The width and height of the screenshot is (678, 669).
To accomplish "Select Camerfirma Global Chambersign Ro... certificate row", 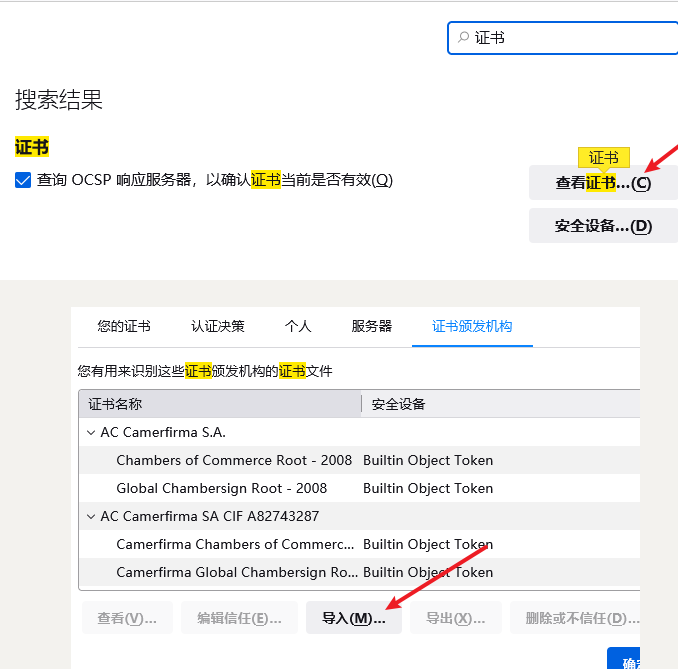I will point(359,572).
